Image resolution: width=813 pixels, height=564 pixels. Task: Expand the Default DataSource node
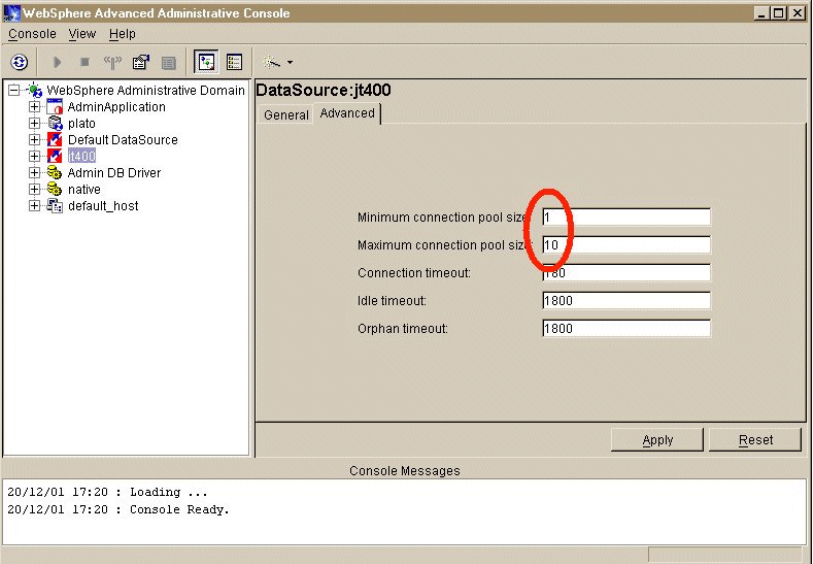click(34, 140)
